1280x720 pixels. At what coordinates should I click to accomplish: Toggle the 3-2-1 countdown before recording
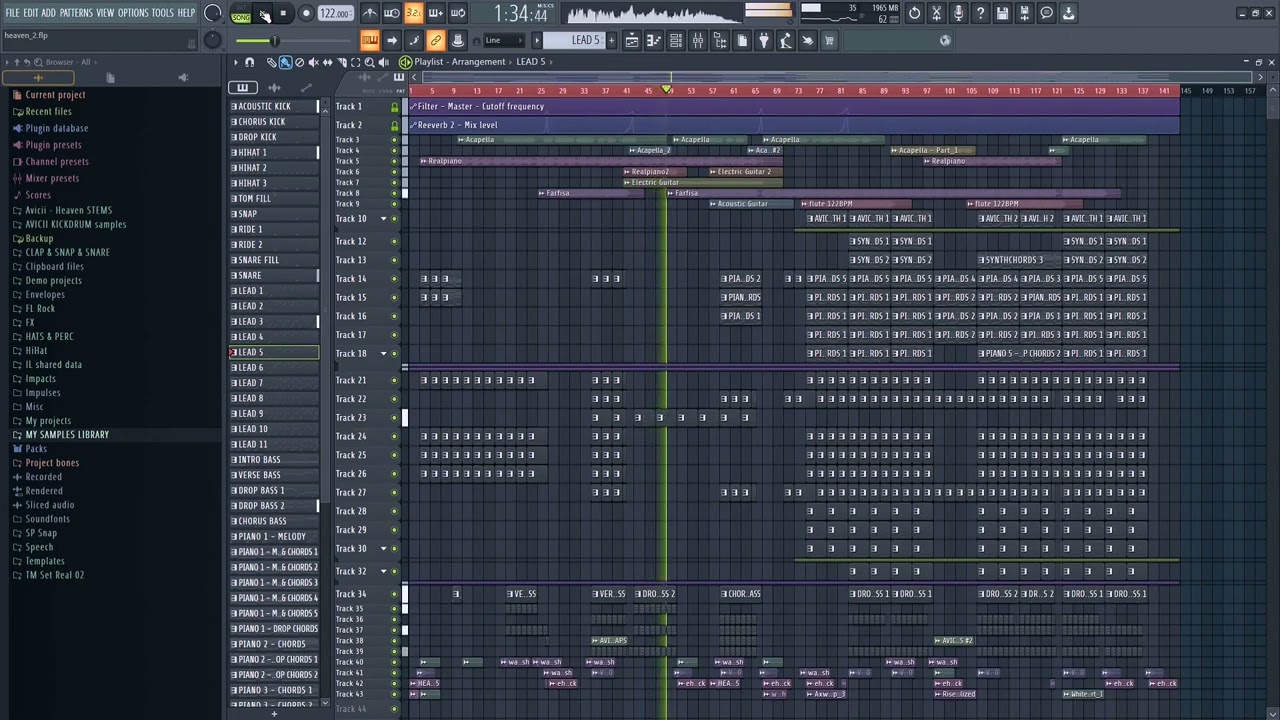point(414,13)
